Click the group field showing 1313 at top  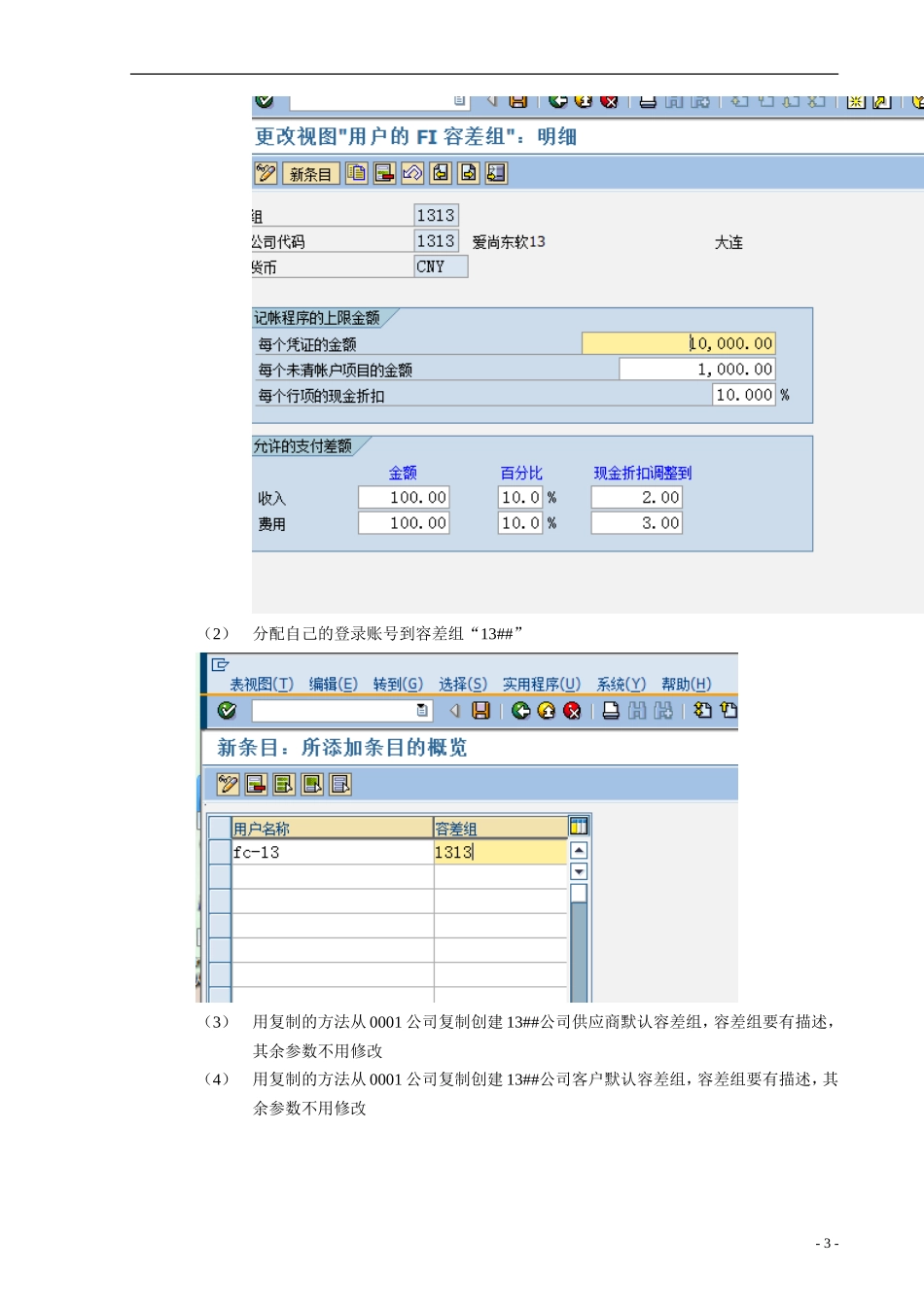pyautogui.click(x=436, y=216)
